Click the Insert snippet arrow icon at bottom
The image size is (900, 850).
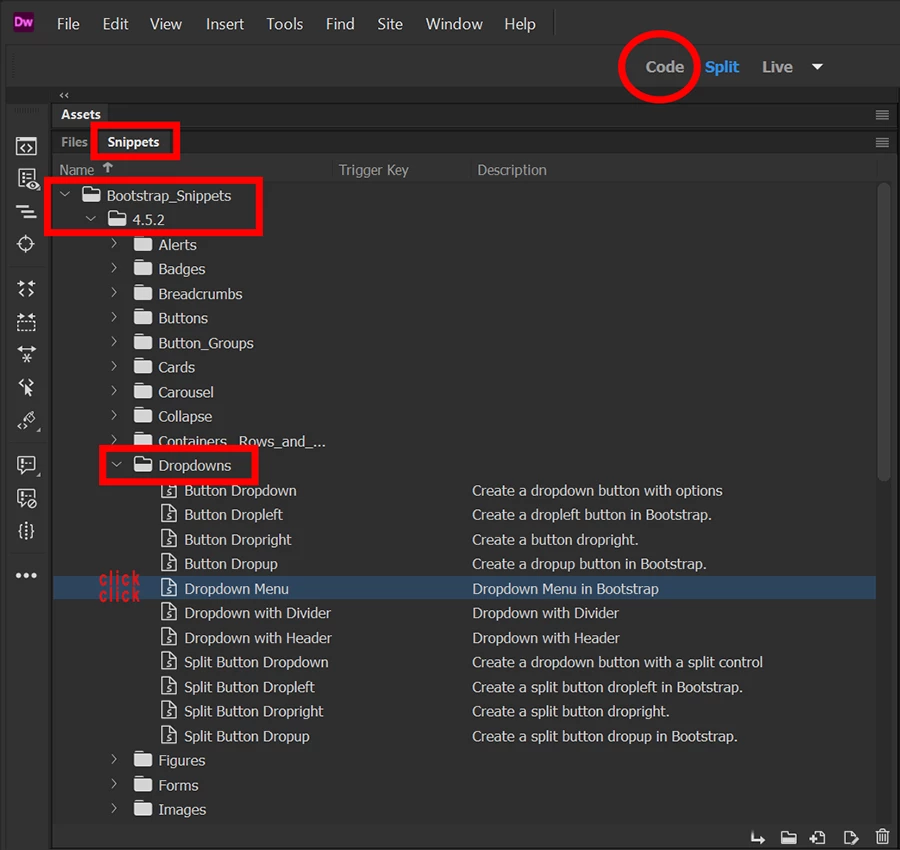click(758, 839)
